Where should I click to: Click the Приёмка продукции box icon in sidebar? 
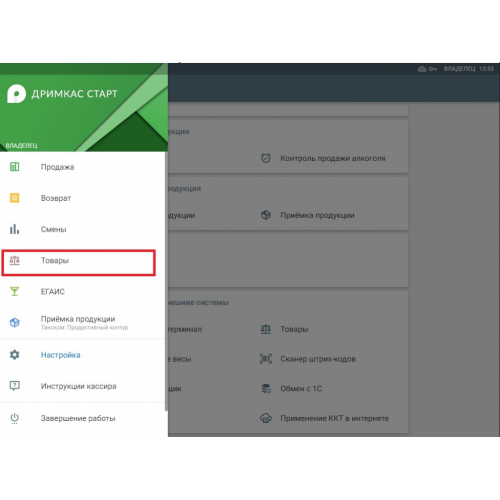(x=14, y=322)
